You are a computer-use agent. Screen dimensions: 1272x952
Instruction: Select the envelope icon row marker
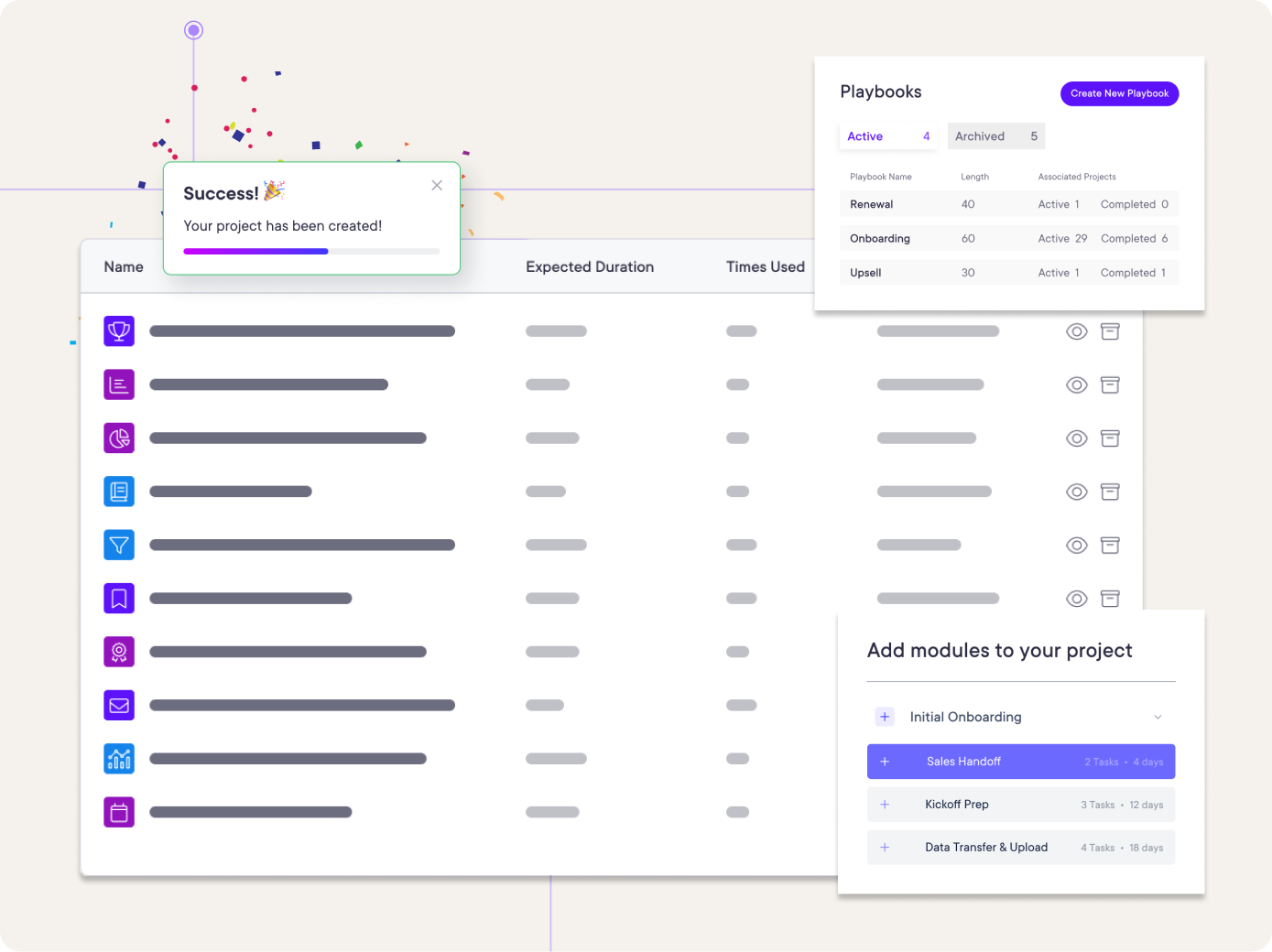click(x=119, y=705)
